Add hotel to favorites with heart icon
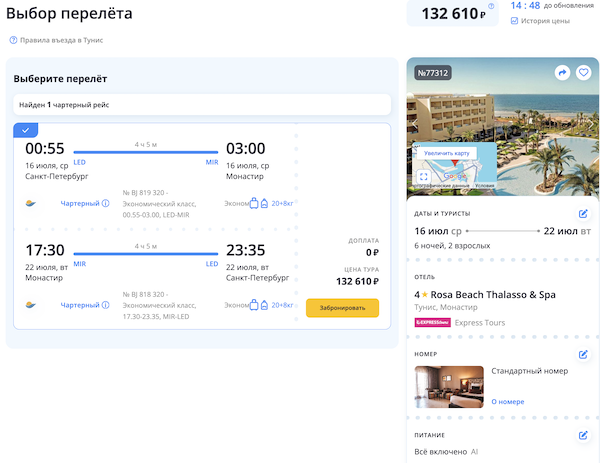Screen dimensions: 600x463 tap(584, 73)
